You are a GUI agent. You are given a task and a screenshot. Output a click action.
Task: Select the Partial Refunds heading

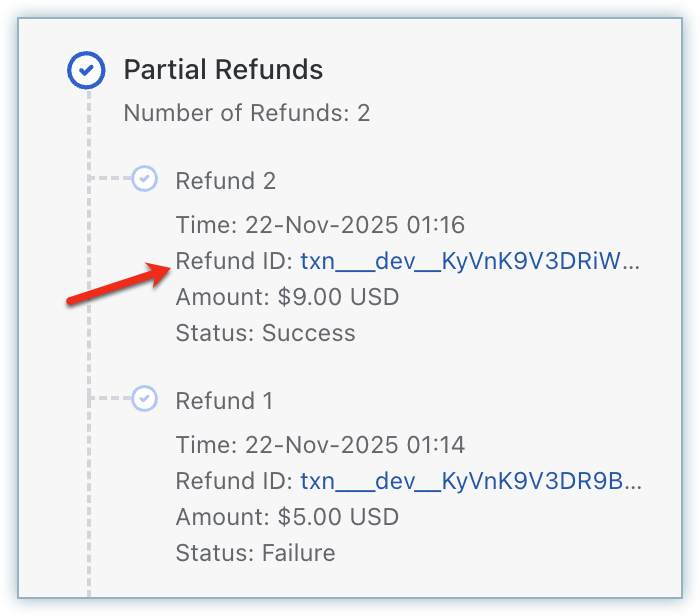point(223,70)
